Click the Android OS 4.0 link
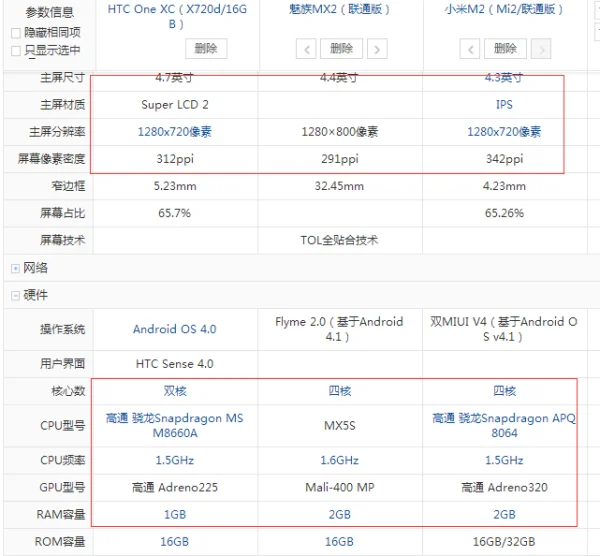The width and height of the screenshot is (600, 556). [x=174, y=329]
